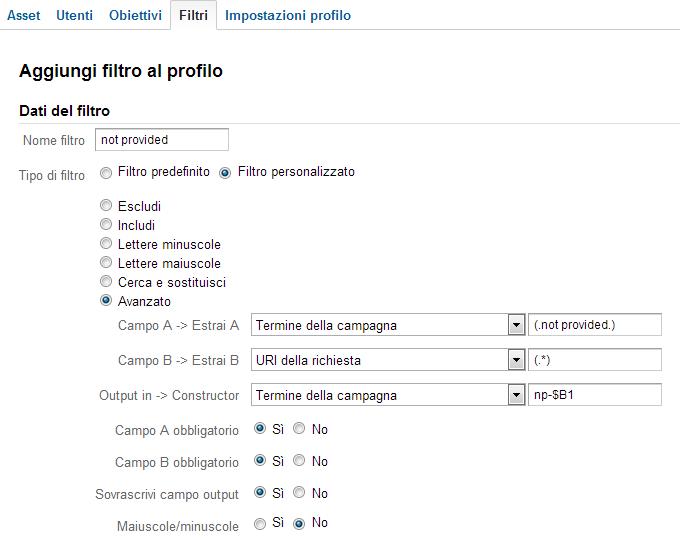The height and width of the screenshot is (540, 680).
Task: Expand the Campo A field dropdown
Action: [388, 325]
